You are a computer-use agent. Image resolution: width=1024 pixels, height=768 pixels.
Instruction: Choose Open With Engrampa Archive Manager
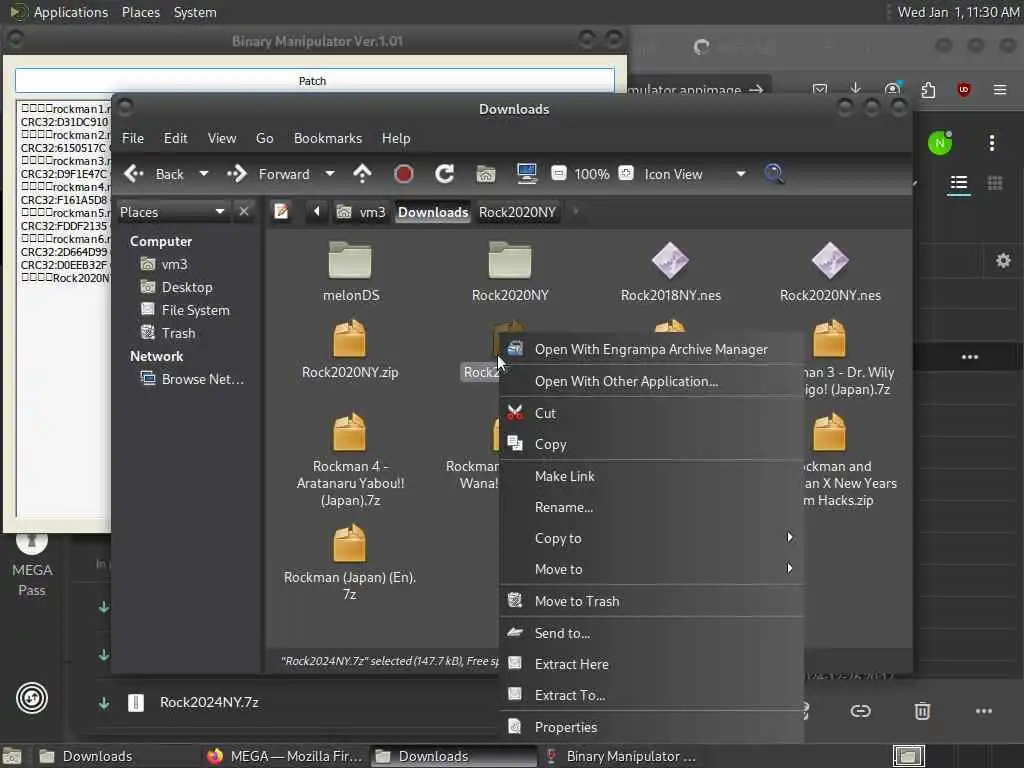coord(651,350)
